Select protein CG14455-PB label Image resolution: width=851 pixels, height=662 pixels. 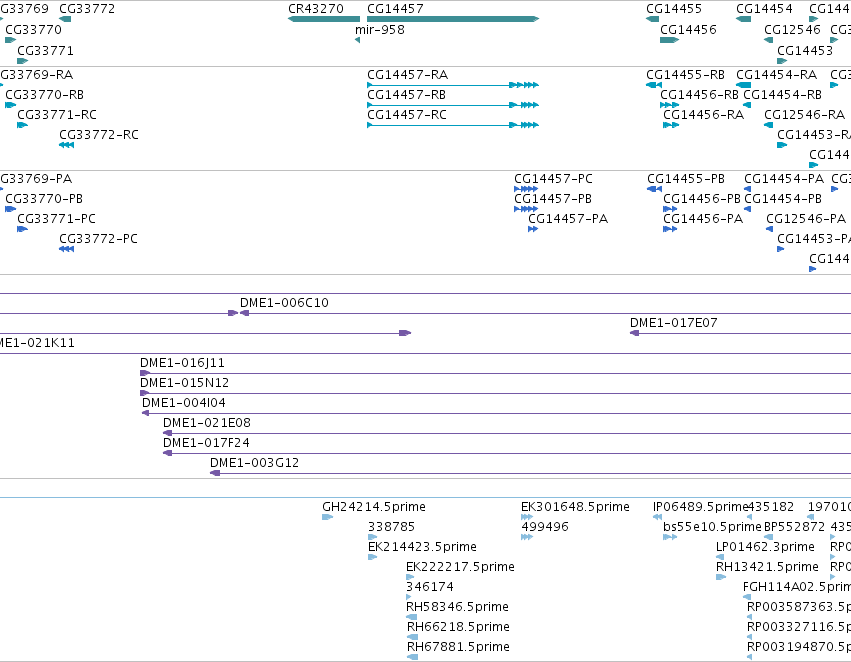686,179
